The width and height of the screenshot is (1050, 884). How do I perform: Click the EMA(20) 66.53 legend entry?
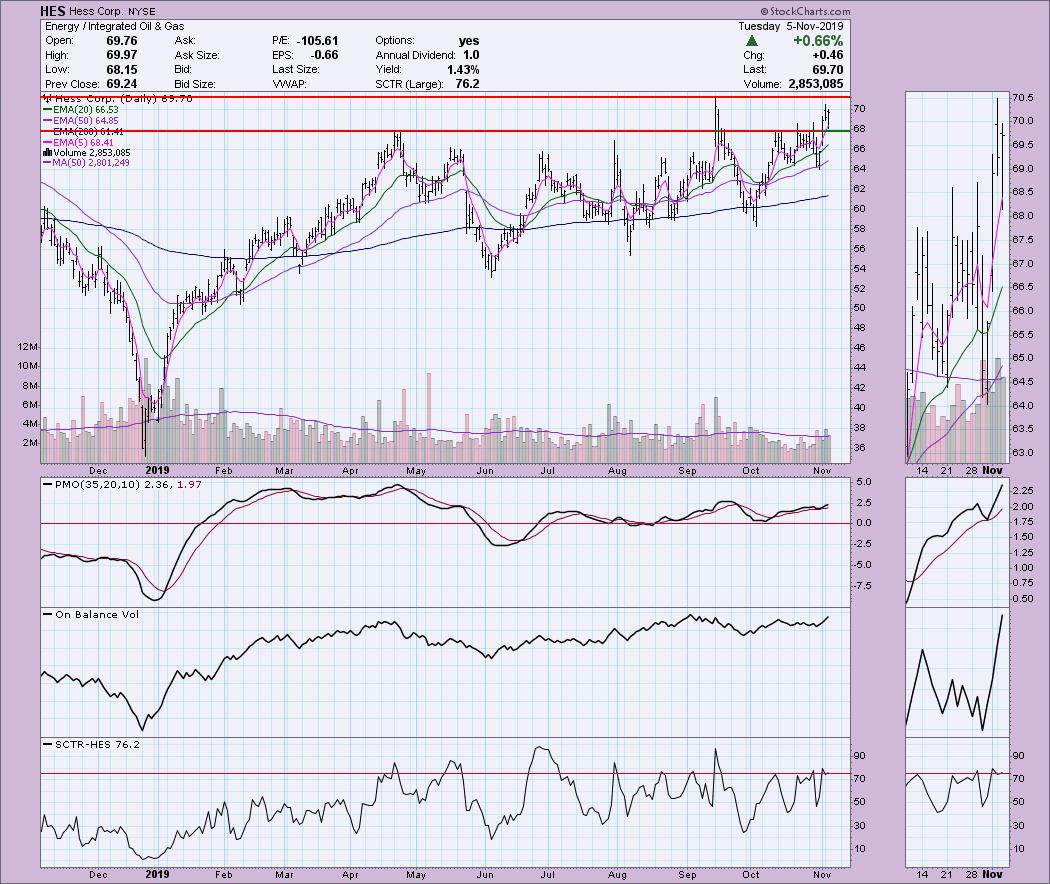click(x=80, y=110)
